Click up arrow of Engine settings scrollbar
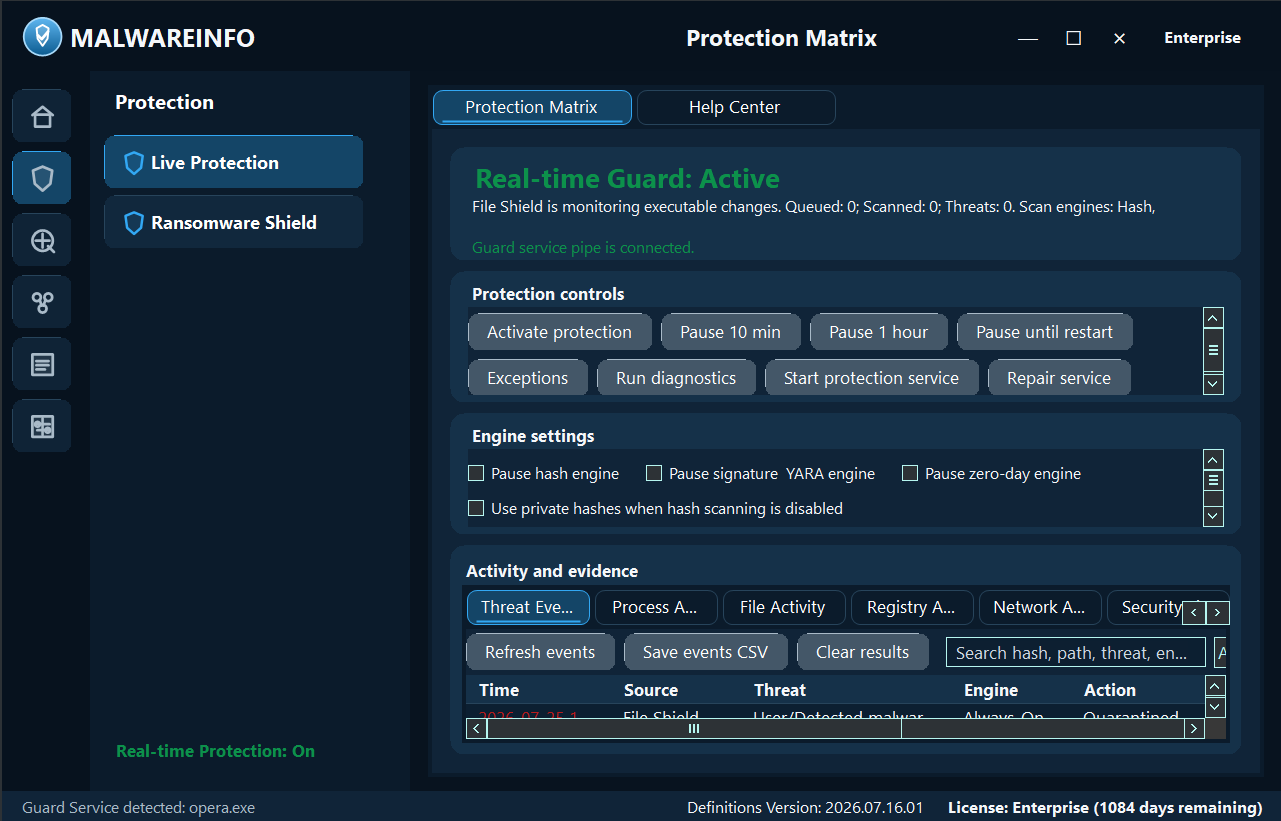Image resolution: width=1281 pixels, height=821 pixels. pos(1213,459)
